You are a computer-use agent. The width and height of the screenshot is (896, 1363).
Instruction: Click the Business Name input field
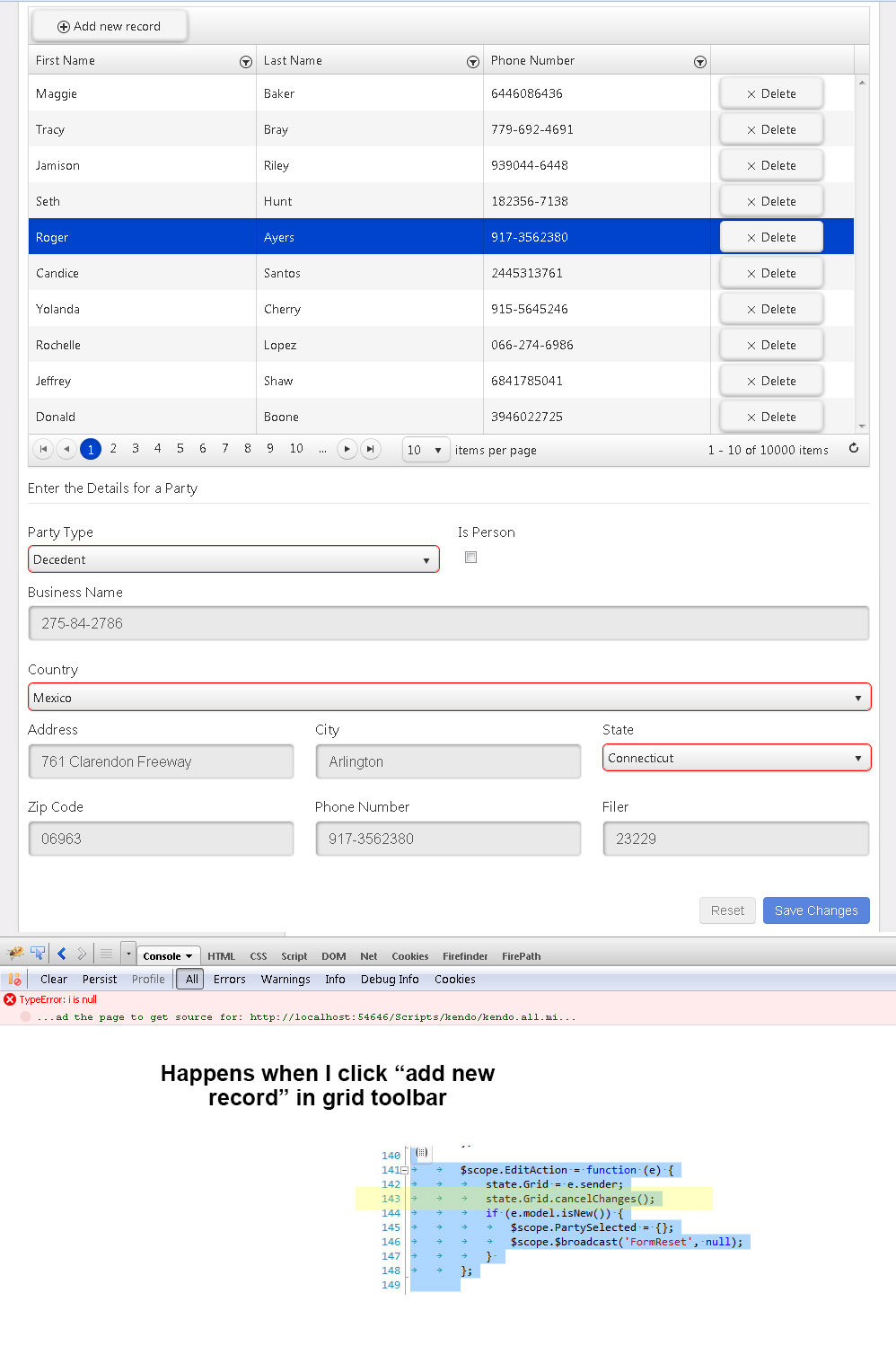pos(449,623)
